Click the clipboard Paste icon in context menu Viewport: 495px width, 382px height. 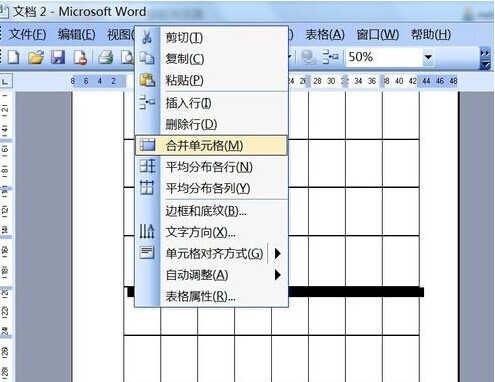(x=147, y=80)
